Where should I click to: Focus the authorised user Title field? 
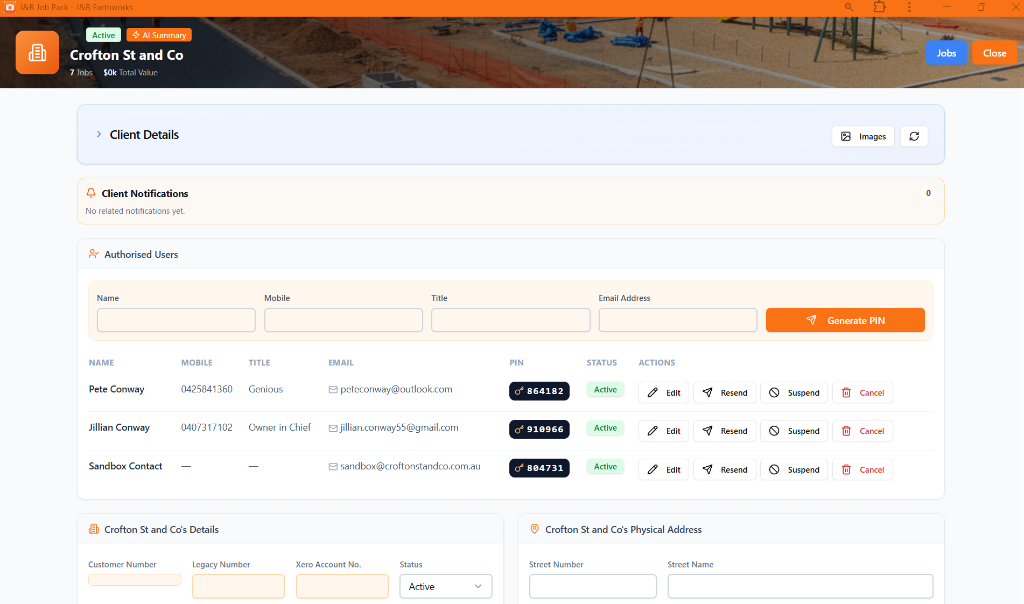click(x=511, y=320)
